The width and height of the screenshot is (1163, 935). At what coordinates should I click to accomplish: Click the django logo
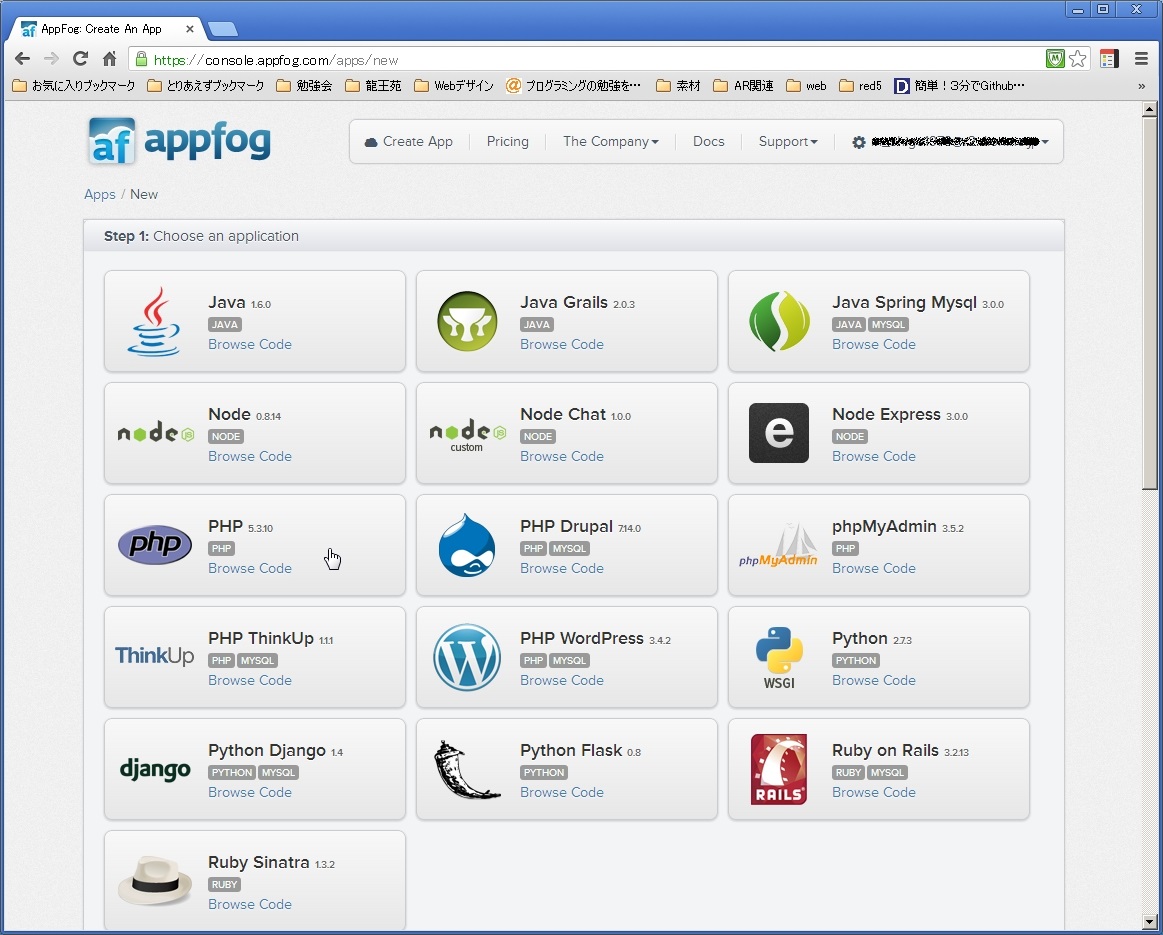(x=155, y=770)
